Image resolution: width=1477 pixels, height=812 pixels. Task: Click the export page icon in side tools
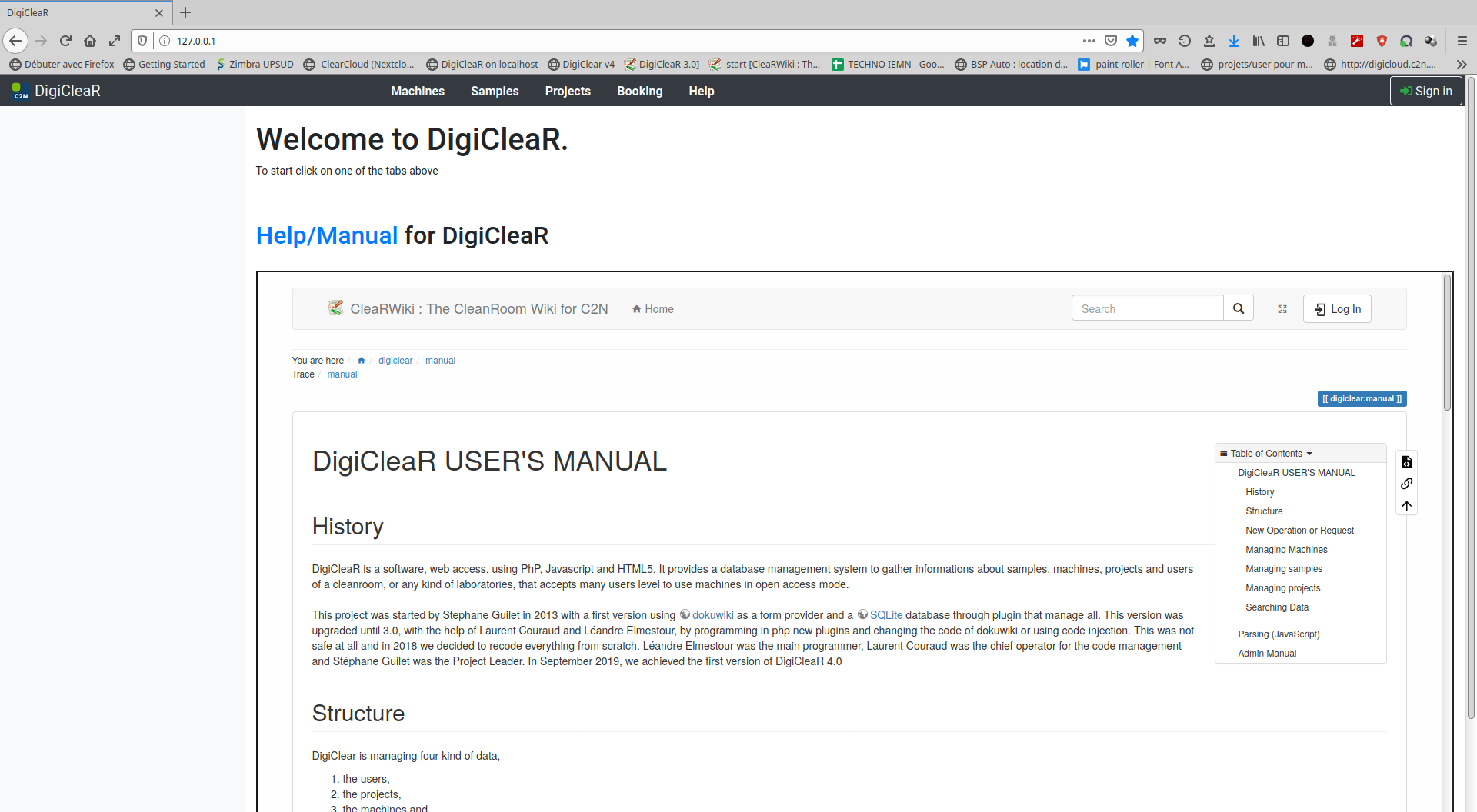coord(1406,462)
